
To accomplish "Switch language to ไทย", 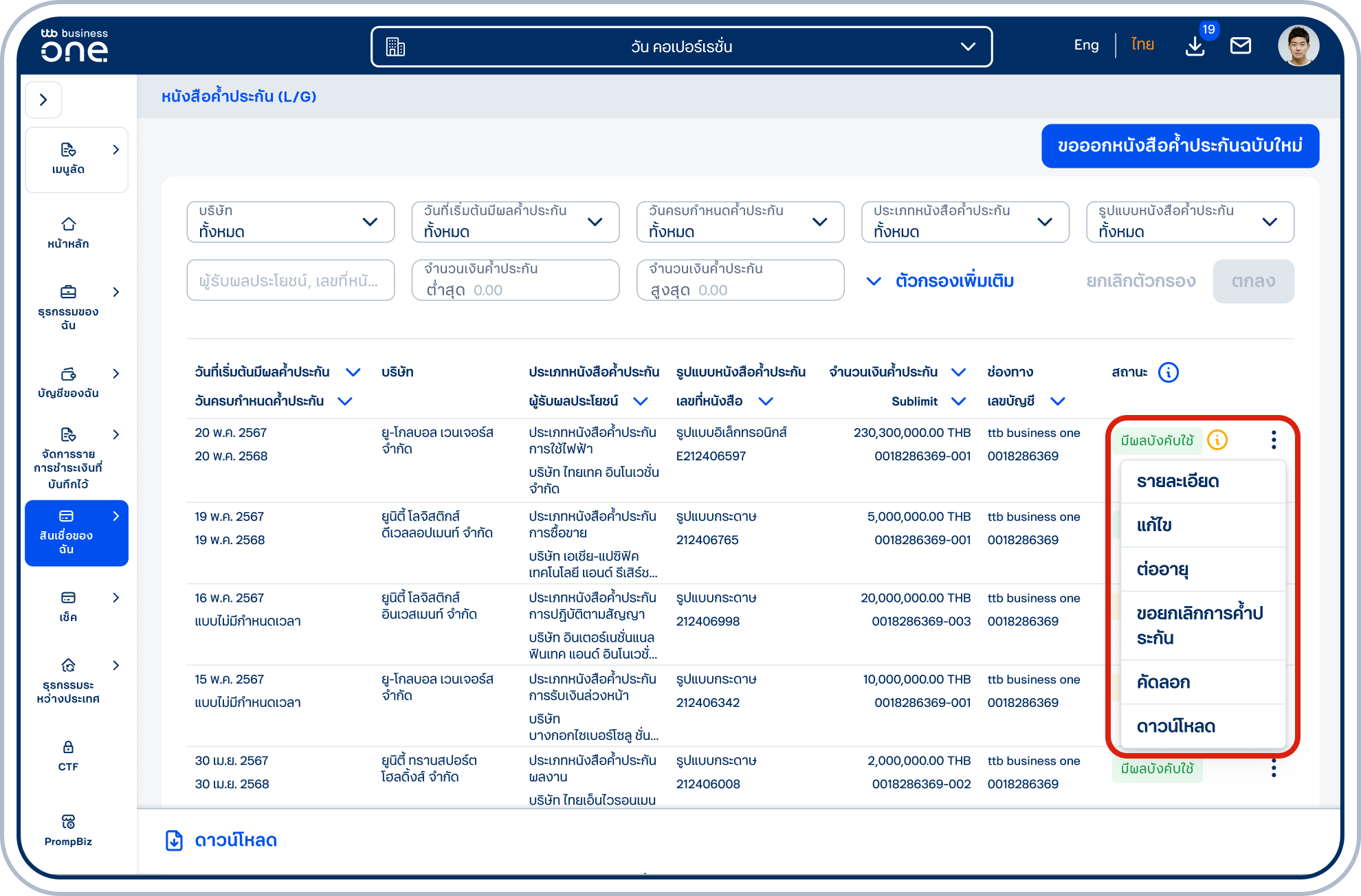I will (1142, 45).
